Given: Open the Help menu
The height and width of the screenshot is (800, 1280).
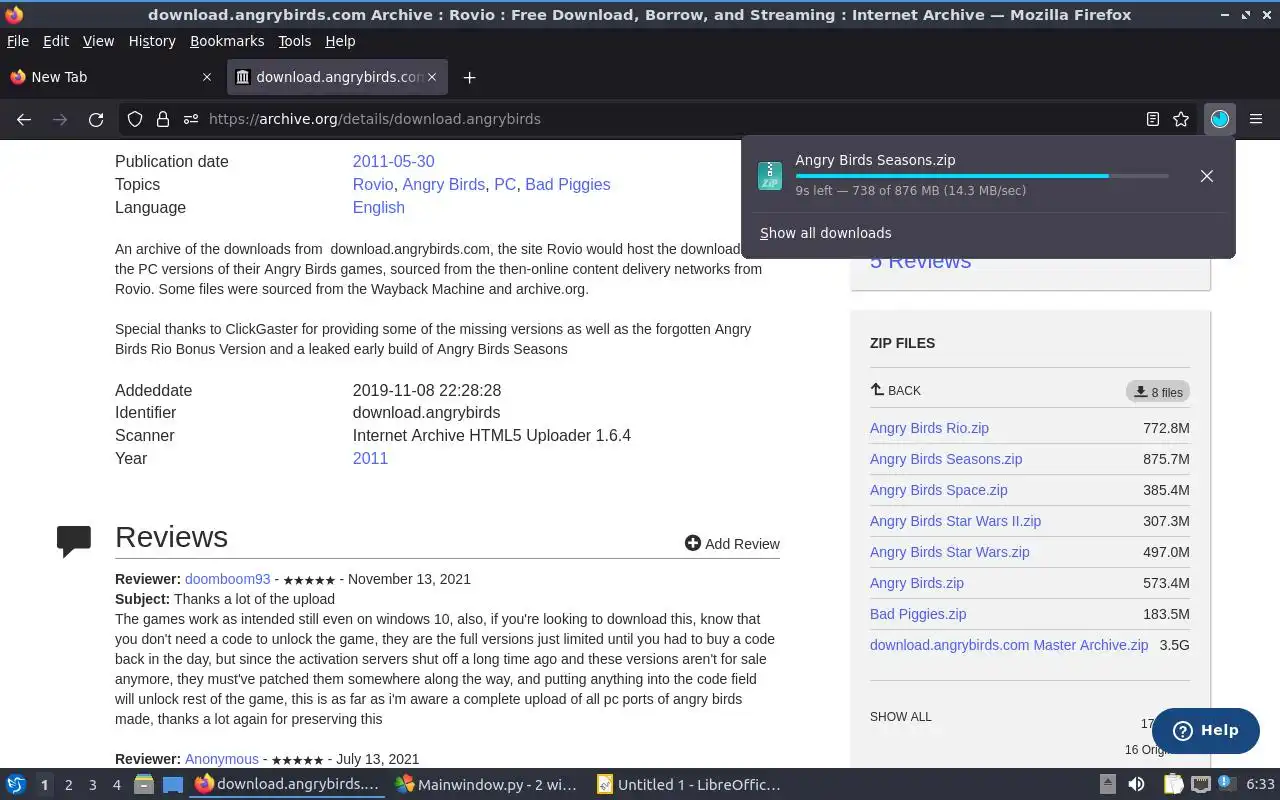Looking at the screenshot, I should coord(340,41).
